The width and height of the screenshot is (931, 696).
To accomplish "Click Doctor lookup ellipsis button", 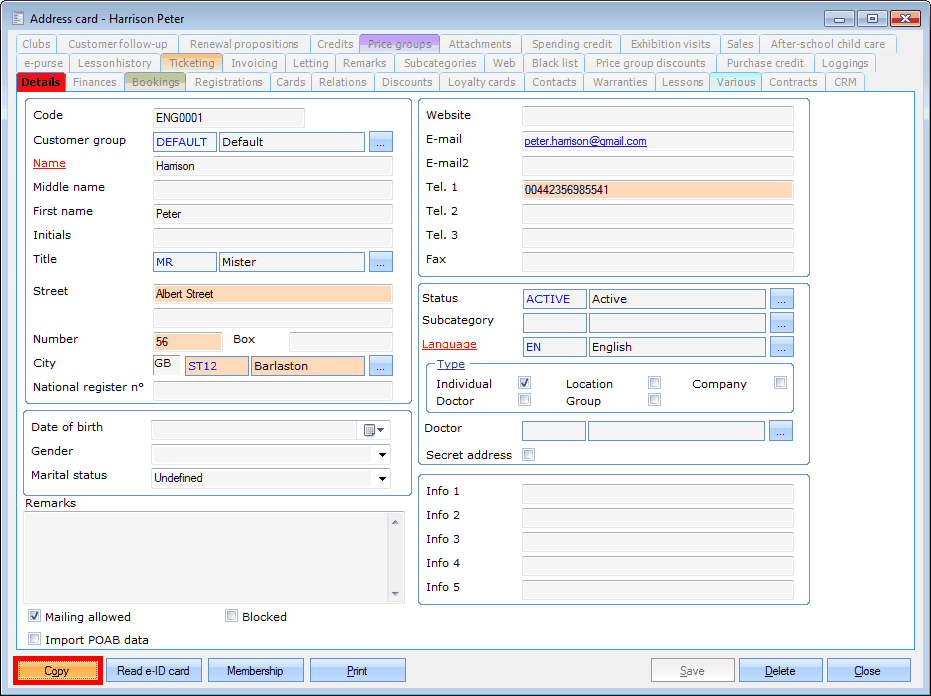I will point(781,431).
